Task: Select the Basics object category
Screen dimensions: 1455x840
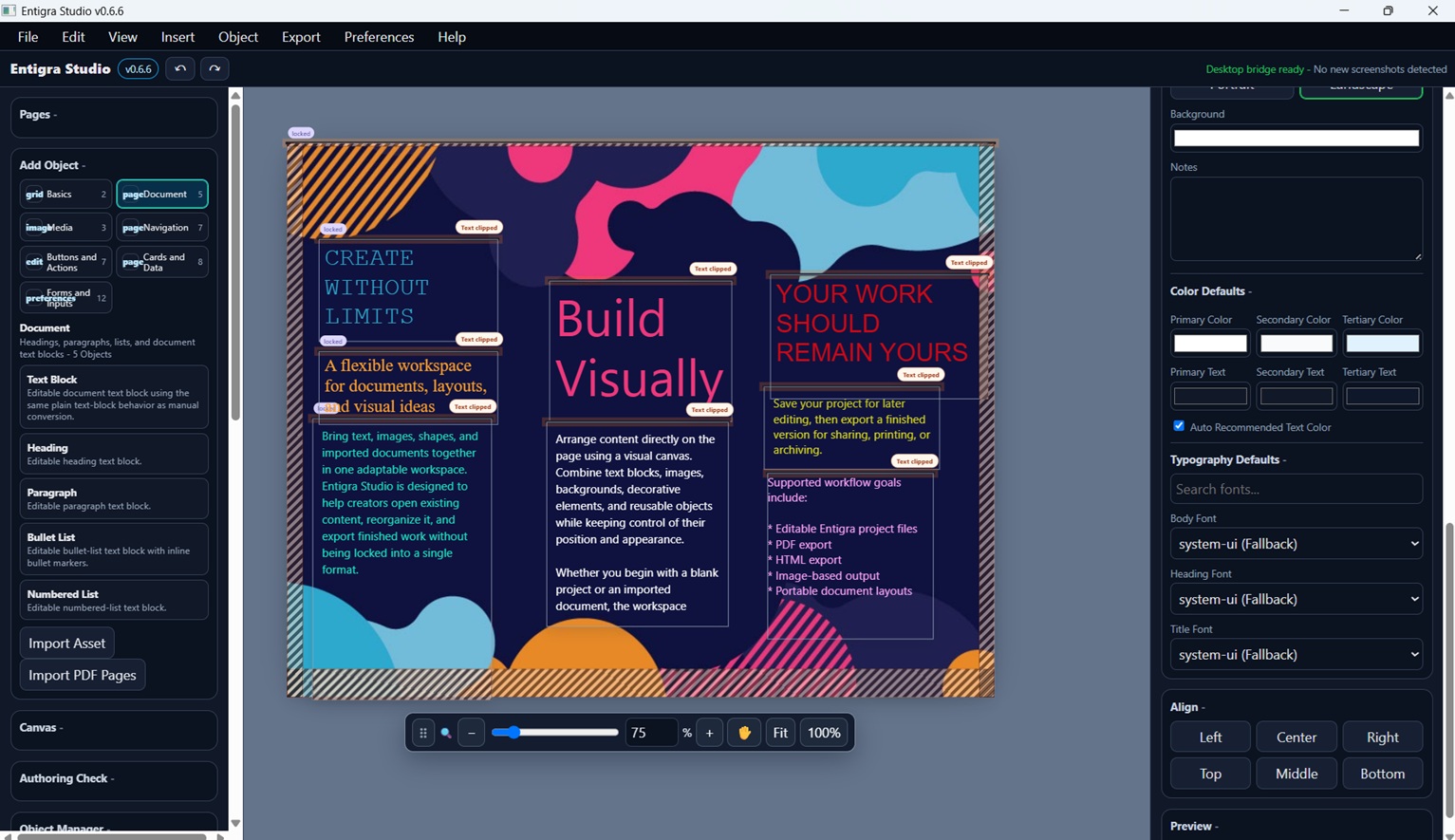Action: [x=65, y=194]
